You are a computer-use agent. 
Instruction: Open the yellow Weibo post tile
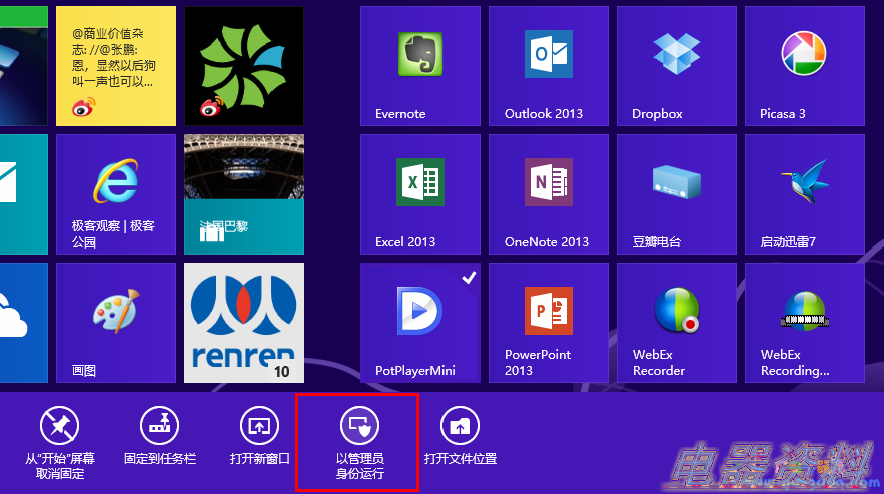click(x=116, y=66)
